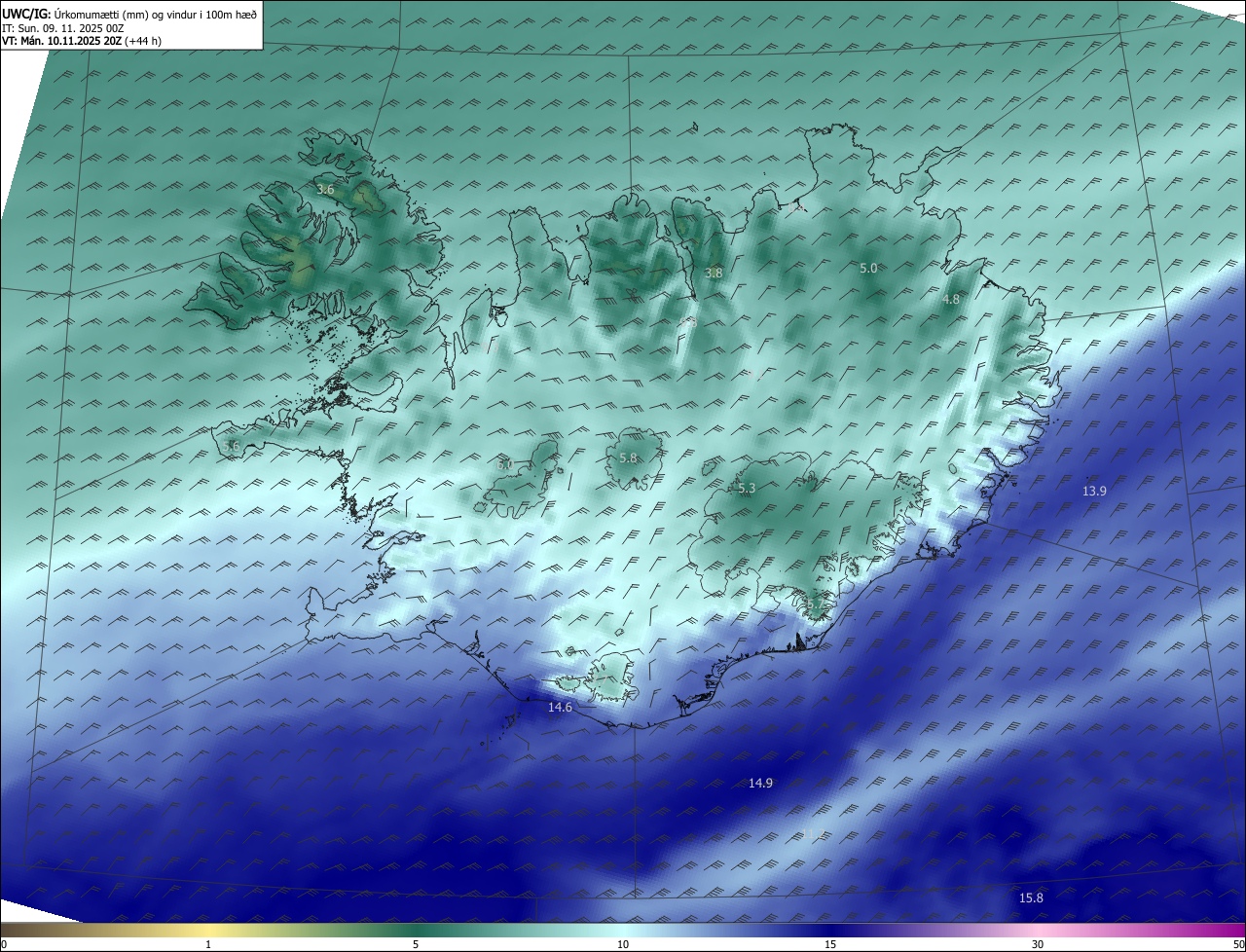The width and height of the screenshot is (1246, 952).
Task: Click the 14.6 value label on the south coast
Action: coord(560,708)
